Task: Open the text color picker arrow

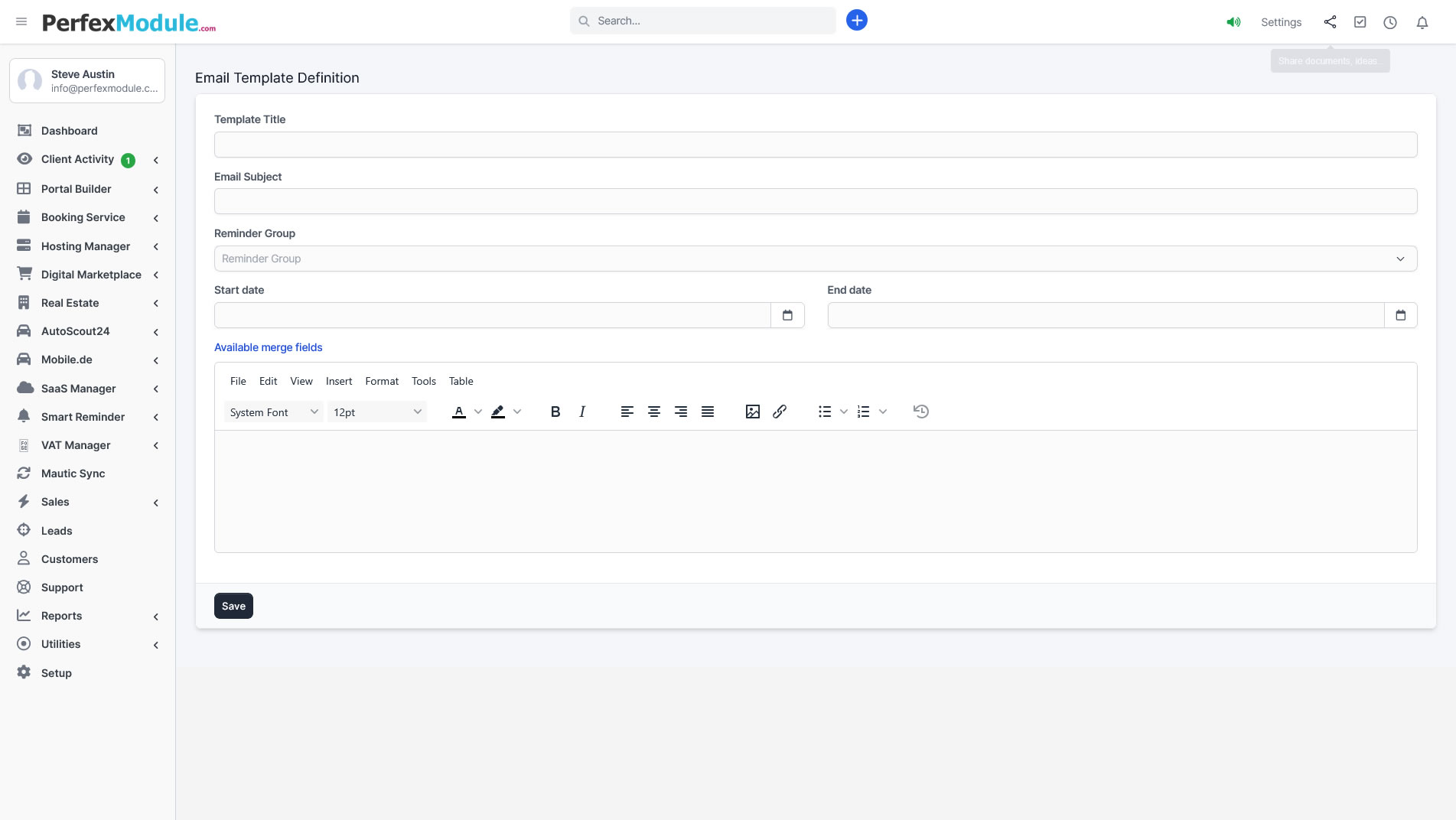Action: pos(478,412)
